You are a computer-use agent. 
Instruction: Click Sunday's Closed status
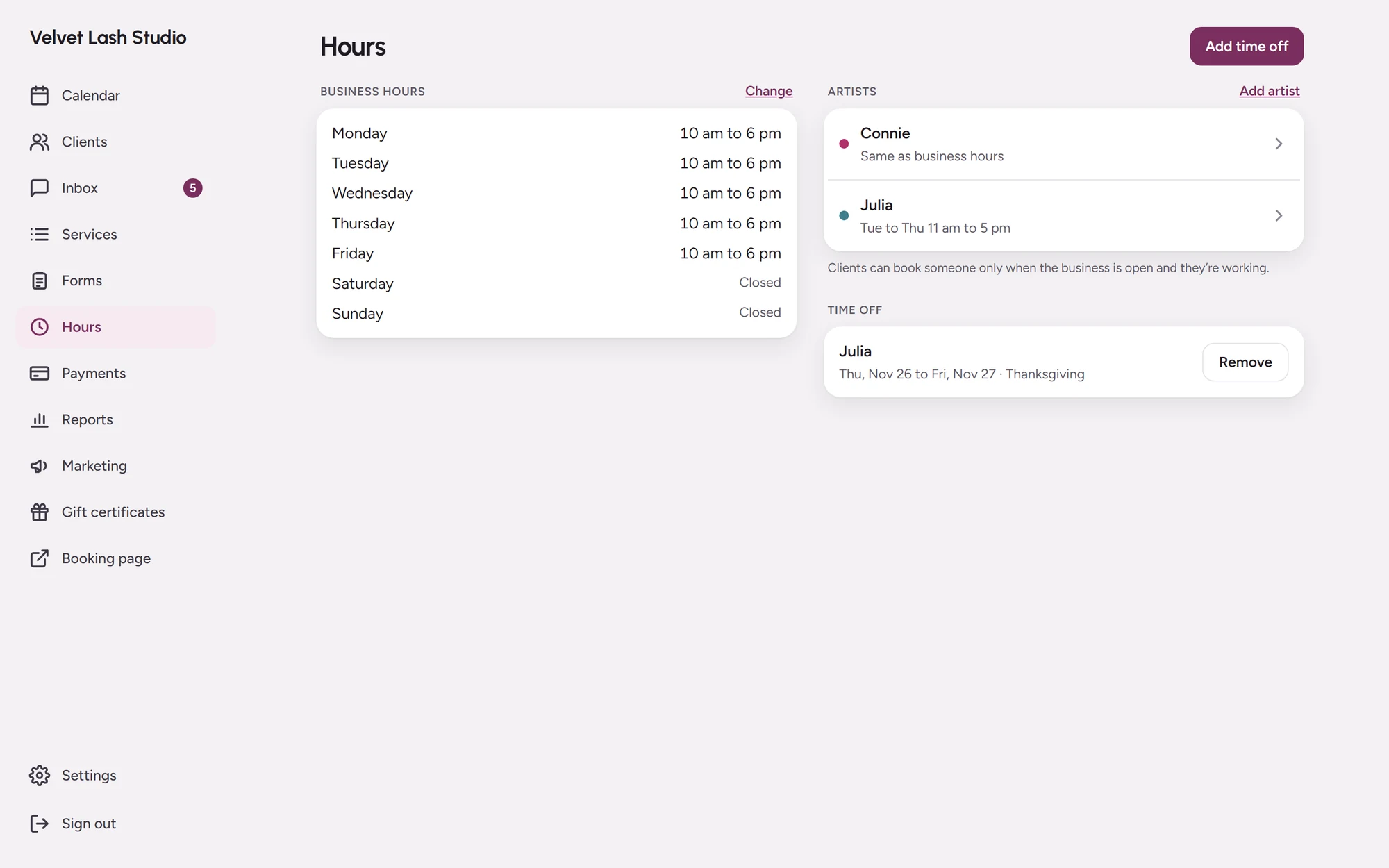click(x=760, y=312)
